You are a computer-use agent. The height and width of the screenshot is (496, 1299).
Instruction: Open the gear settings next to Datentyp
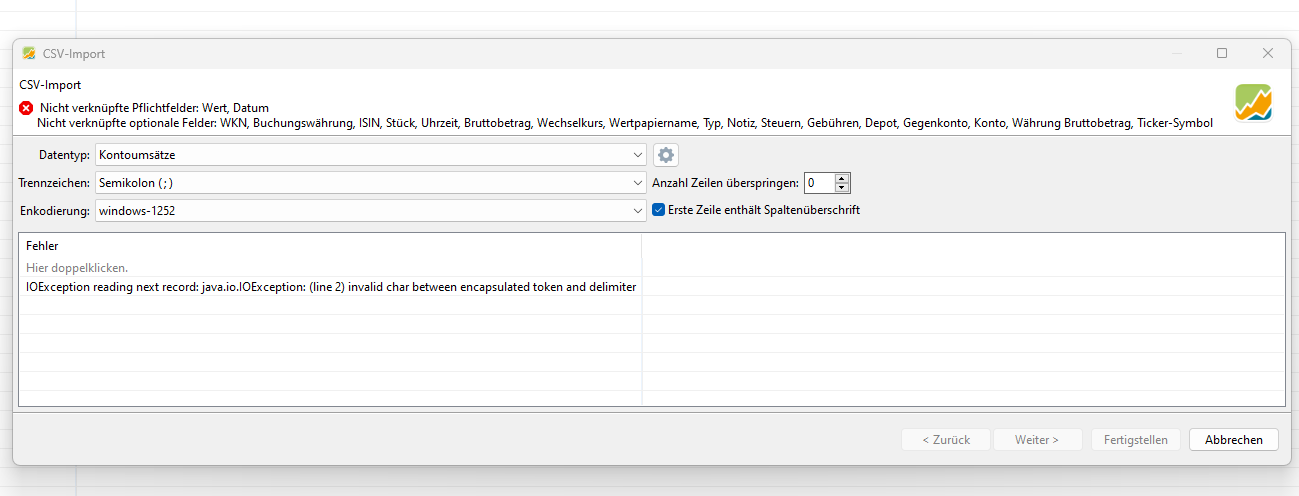tap(666, 155)
